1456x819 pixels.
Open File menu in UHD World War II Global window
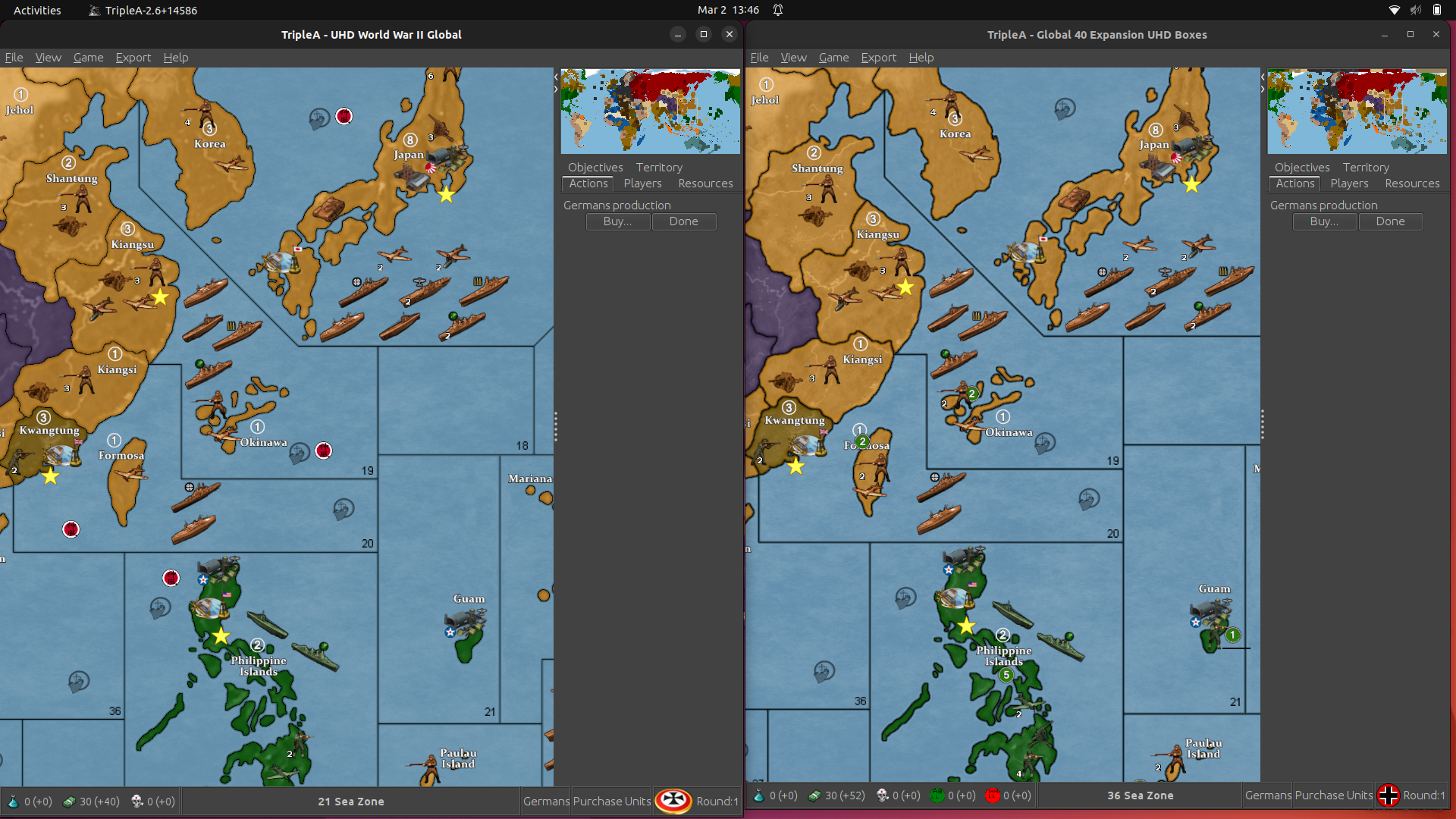(x=14, y=58)
